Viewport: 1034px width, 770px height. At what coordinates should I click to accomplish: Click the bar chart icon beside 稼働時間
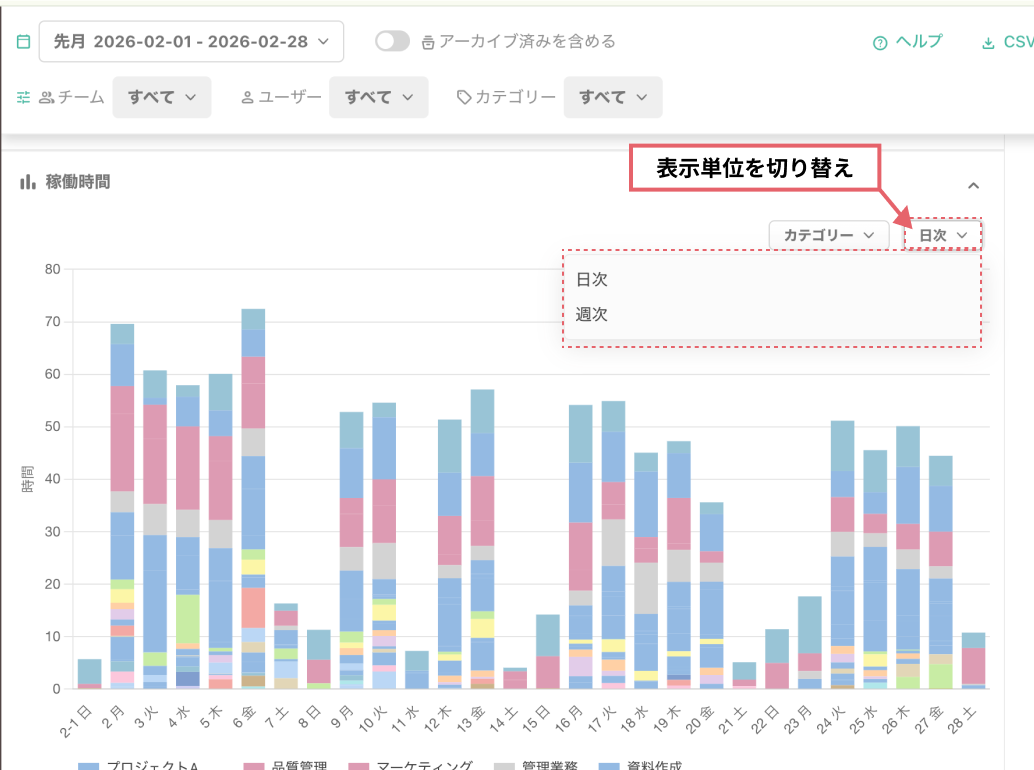coord(29,183)
